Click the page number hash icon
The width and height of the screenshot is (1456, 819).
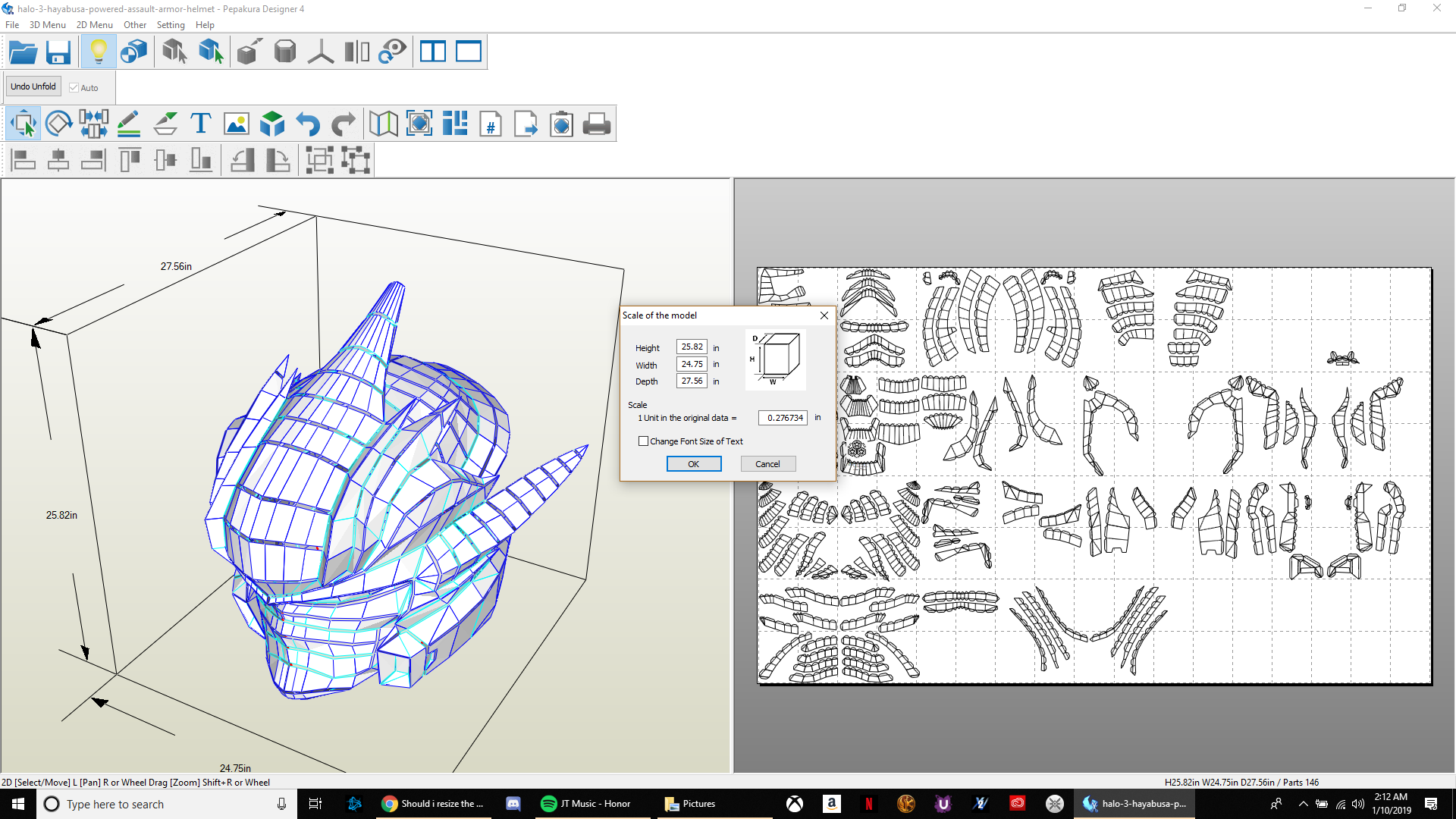point(491,124)
